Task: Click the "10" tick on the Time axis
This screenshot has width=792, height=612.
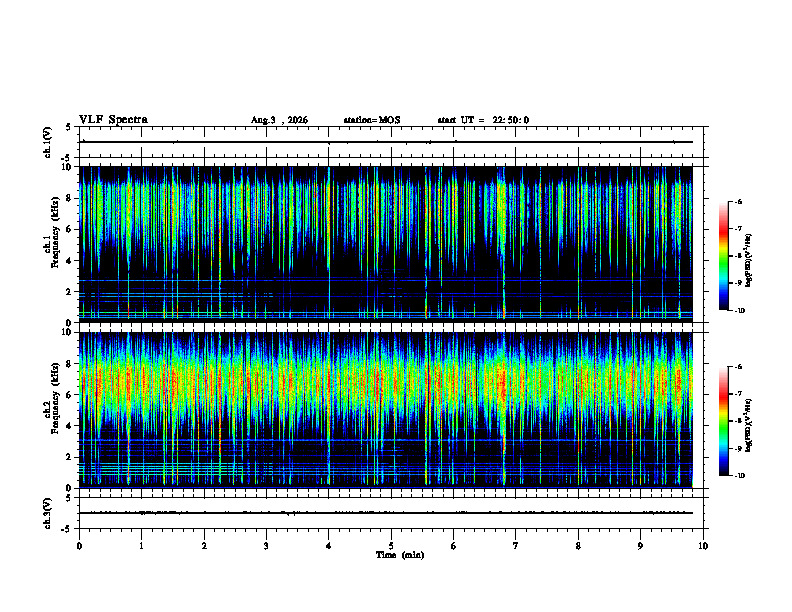Action: pos(703,546)
